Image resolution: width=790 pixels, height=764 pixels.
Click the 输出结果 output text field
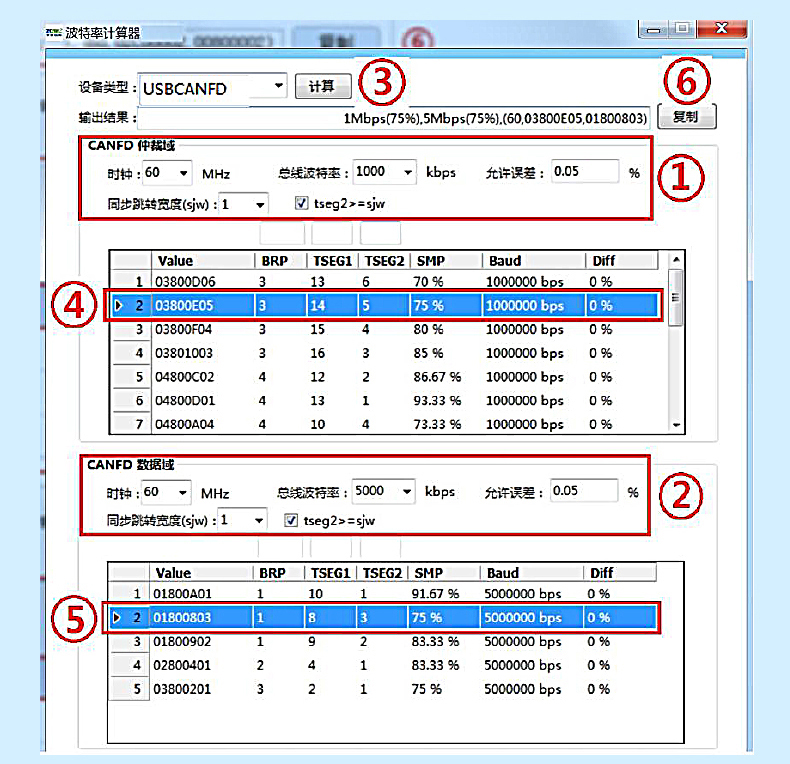pyautogui.click(x=394, y=118)
